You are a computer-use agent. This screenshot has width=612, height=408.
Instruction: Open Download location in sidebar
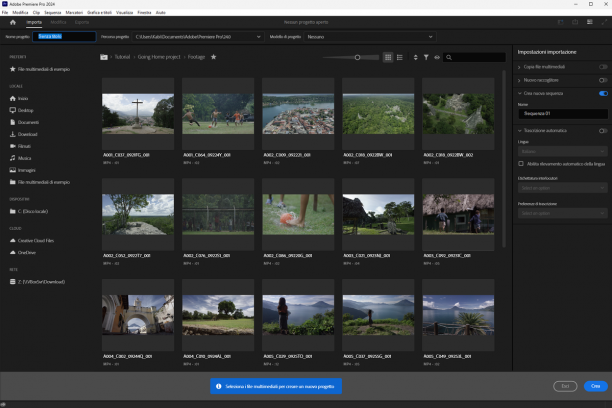pyautogui.click(x=23, y=134)
